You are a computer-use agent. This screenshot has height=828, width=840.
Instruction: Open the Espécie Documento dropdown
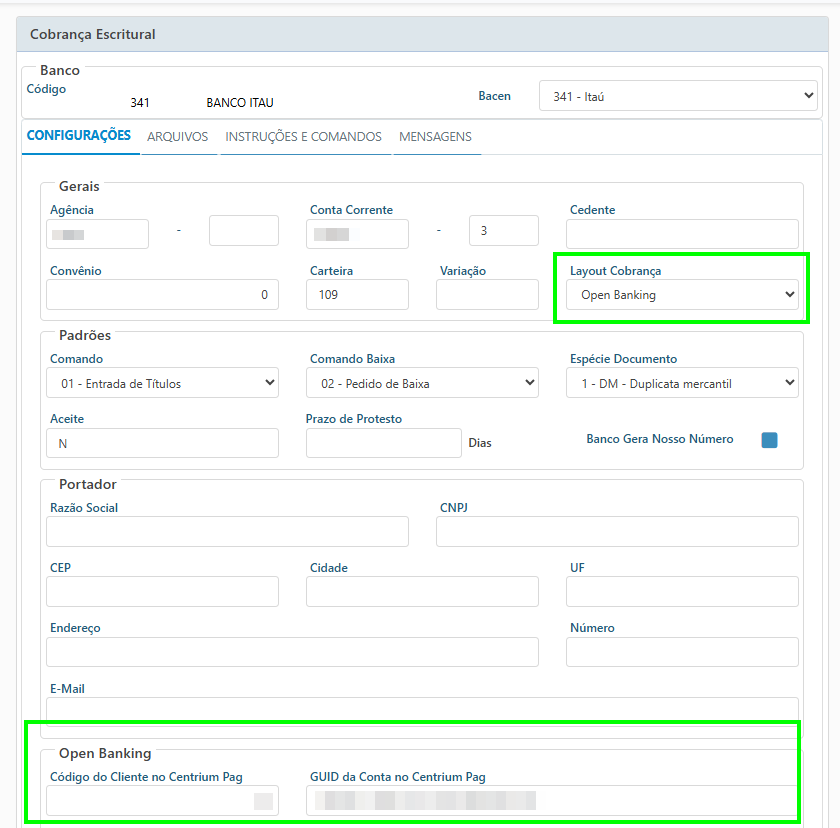682,383
